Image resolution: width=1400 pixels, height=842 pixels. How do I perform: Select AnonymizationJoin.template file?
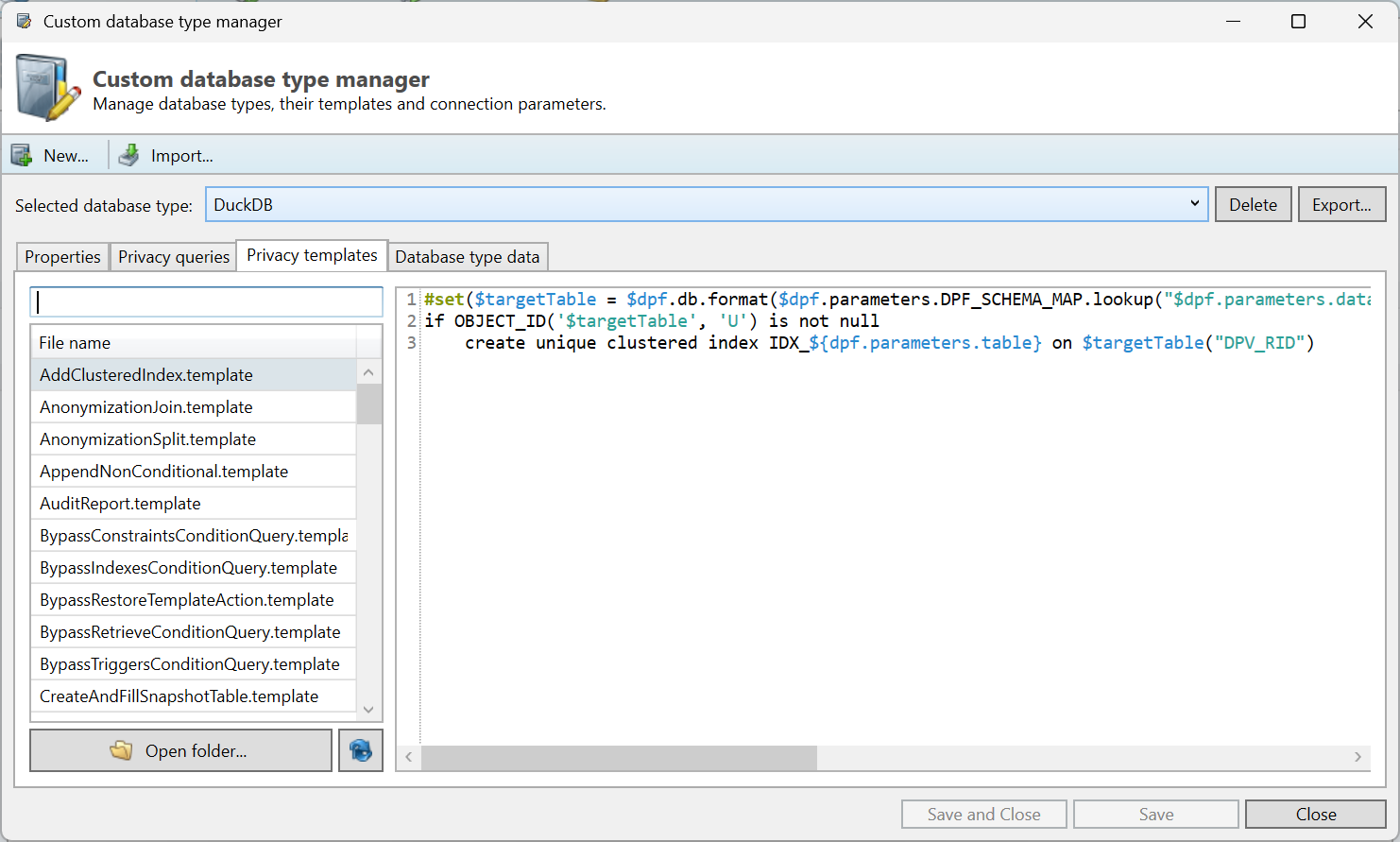[x=194, y=407]
